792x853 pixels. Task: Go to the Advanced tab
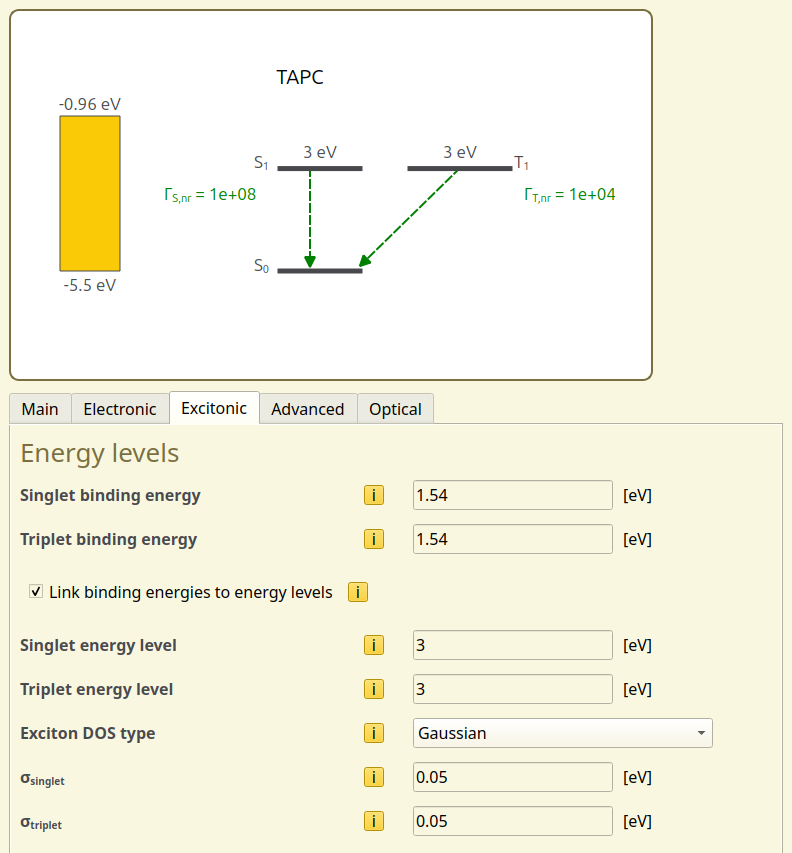[x=307, y=409]
